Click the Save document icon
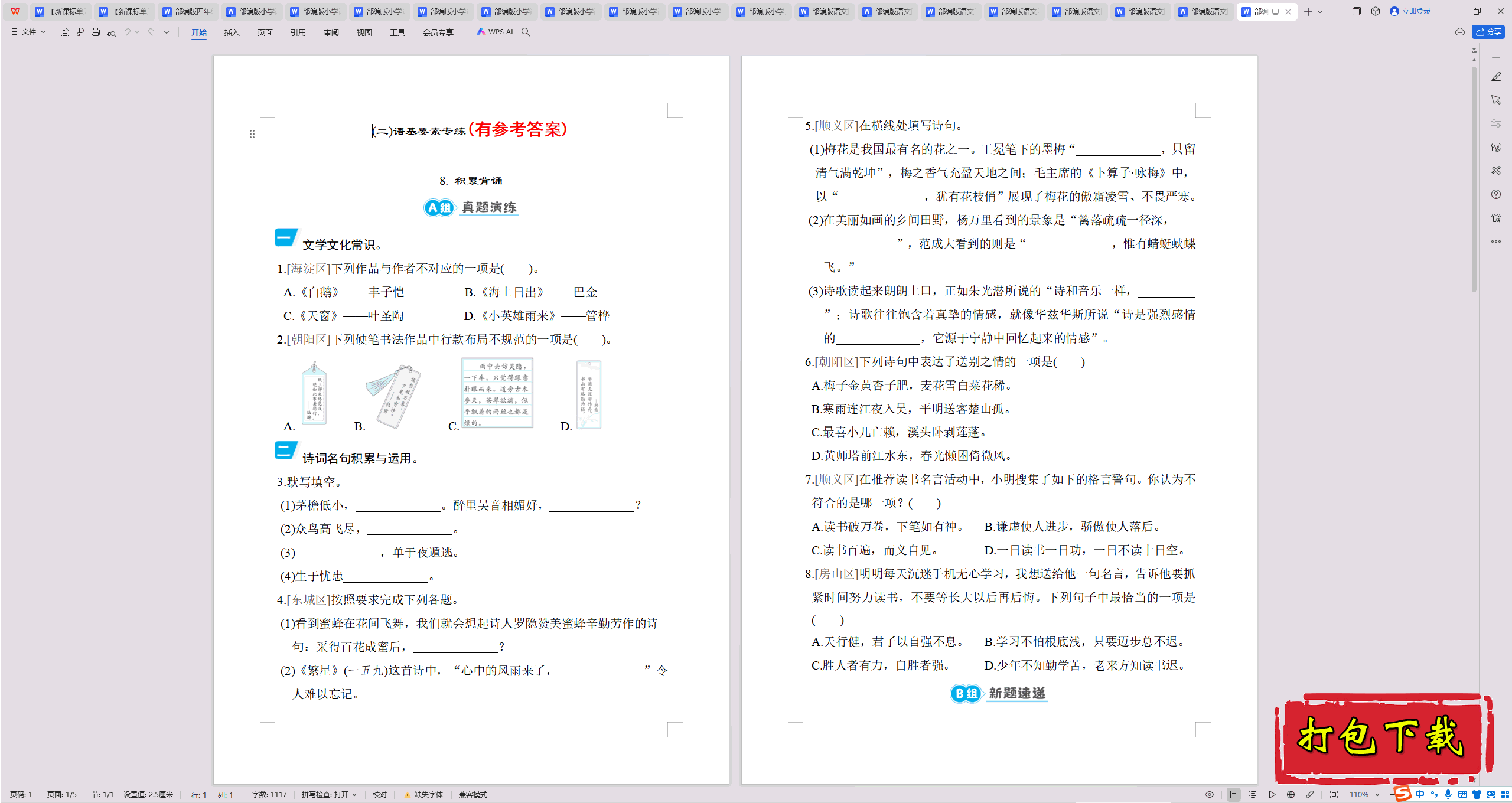Screen dimensions: 1512x803 pos(65,32)
